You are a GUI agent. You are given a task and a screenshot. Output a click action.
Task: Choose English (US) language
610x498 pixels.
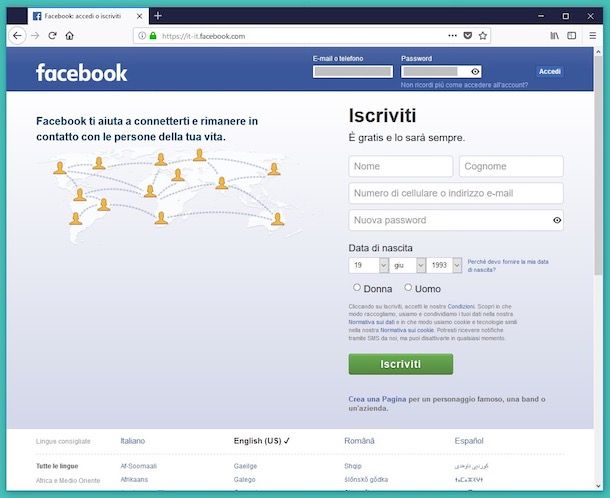(261, 441)
